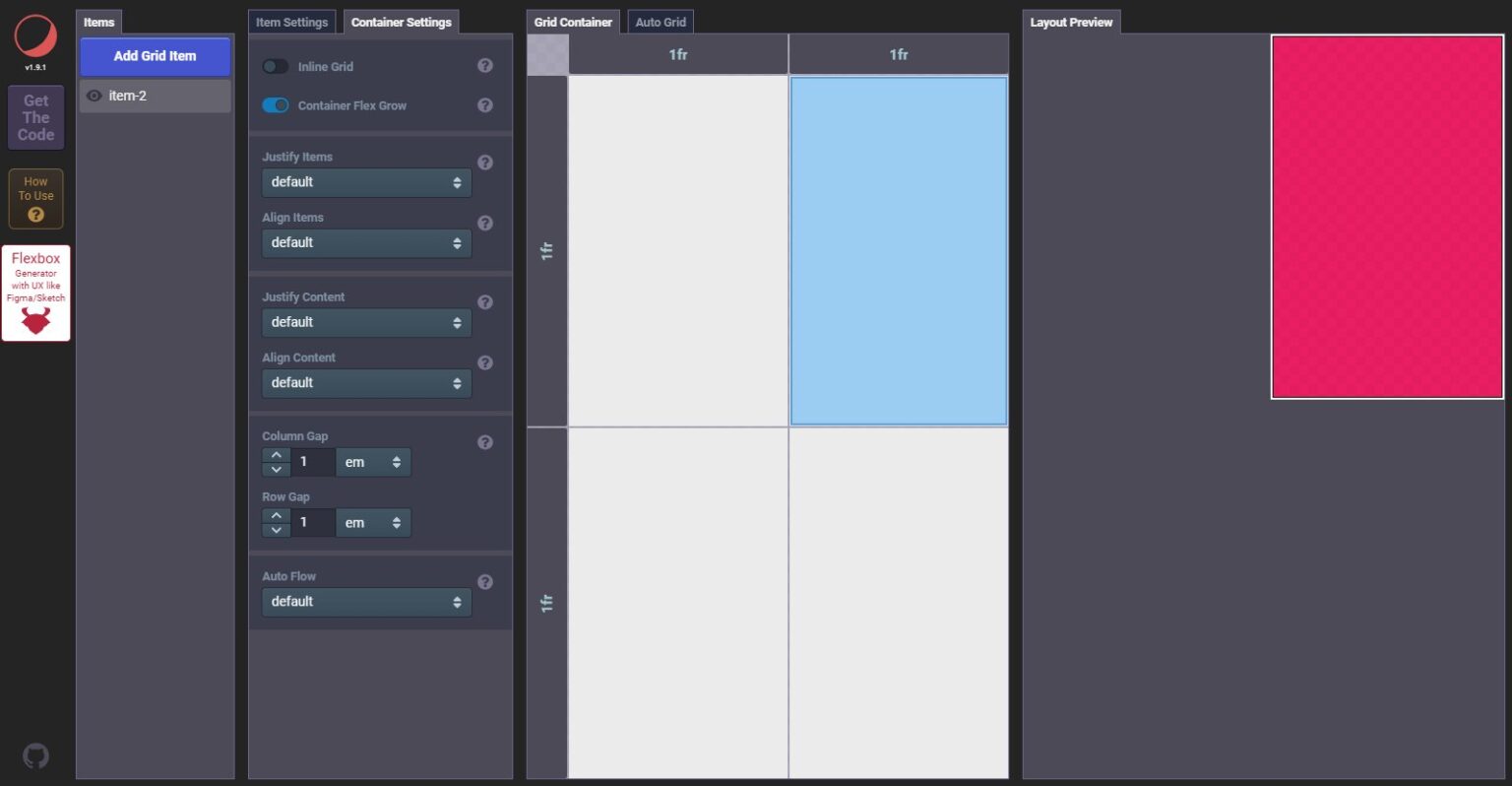Click the help icon beside Justify Items
This screenshot has width=1512, height=786.
click(x=484, y=163)
